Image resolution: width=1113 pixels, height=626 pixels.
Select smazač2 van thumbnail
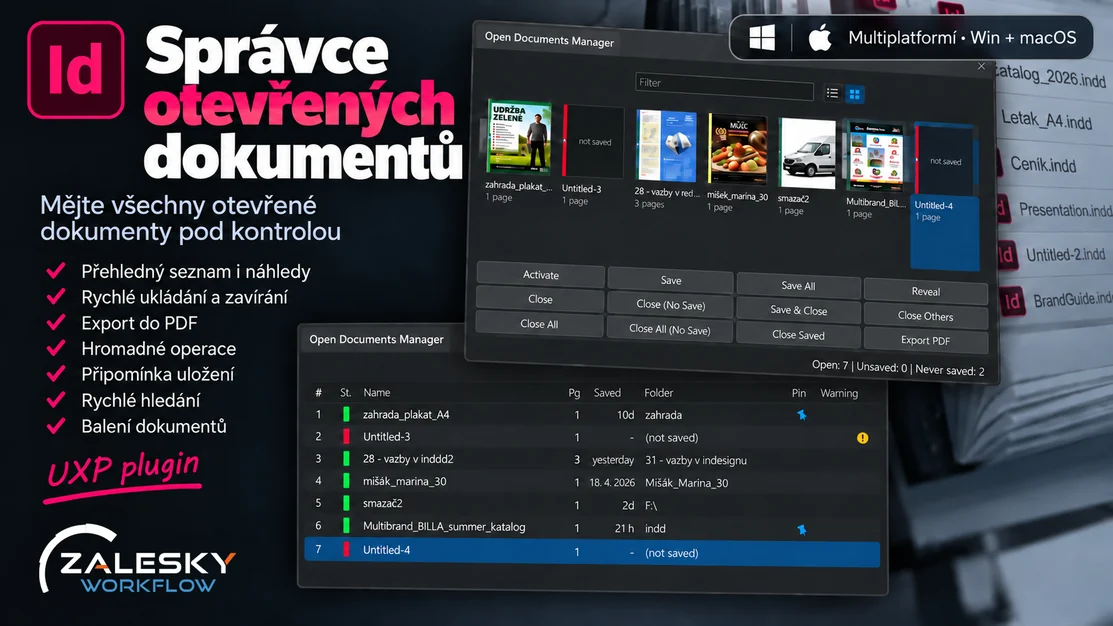[x=807, y=153]
